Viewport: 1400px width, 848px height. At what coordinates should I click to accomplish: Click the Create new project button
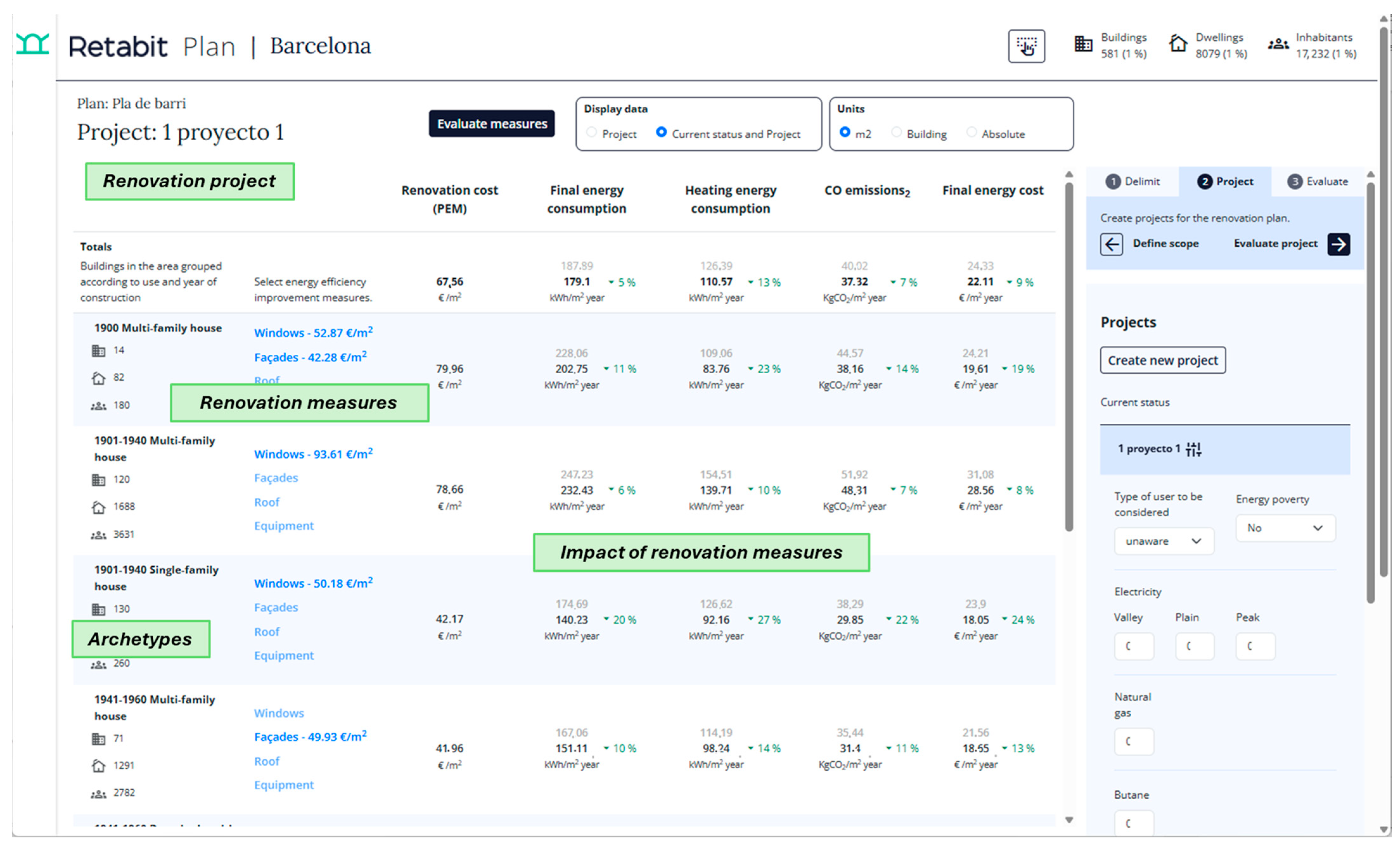pos(1162,360)
